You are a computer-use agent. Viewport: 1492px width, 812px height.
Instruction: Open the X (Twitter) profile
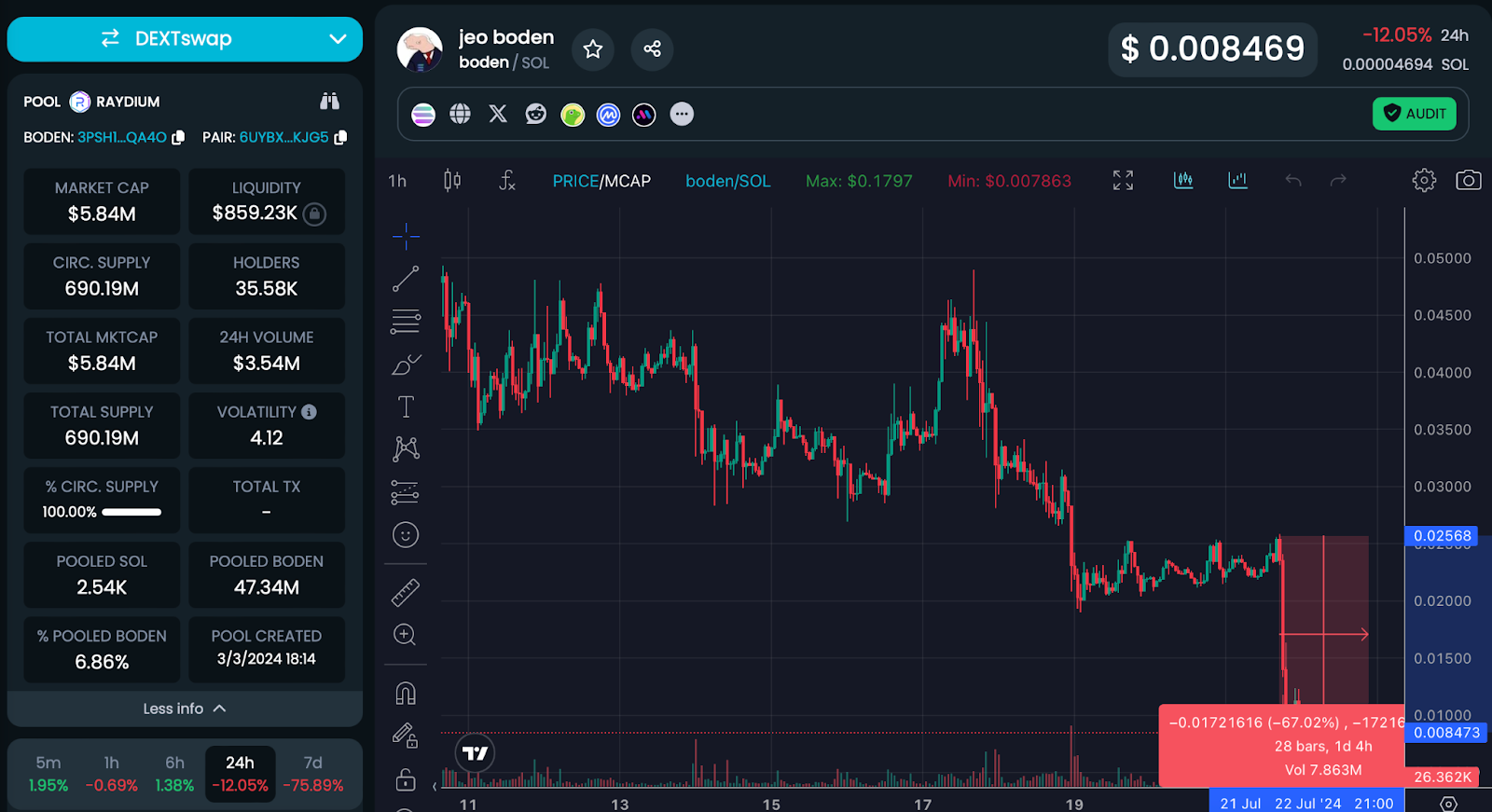click(498, 114)
